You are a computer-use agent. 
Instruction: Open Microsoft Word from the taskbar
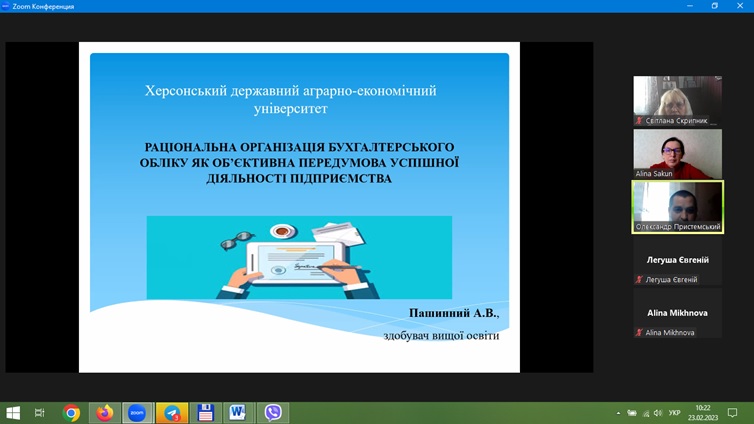pos(238,413)
